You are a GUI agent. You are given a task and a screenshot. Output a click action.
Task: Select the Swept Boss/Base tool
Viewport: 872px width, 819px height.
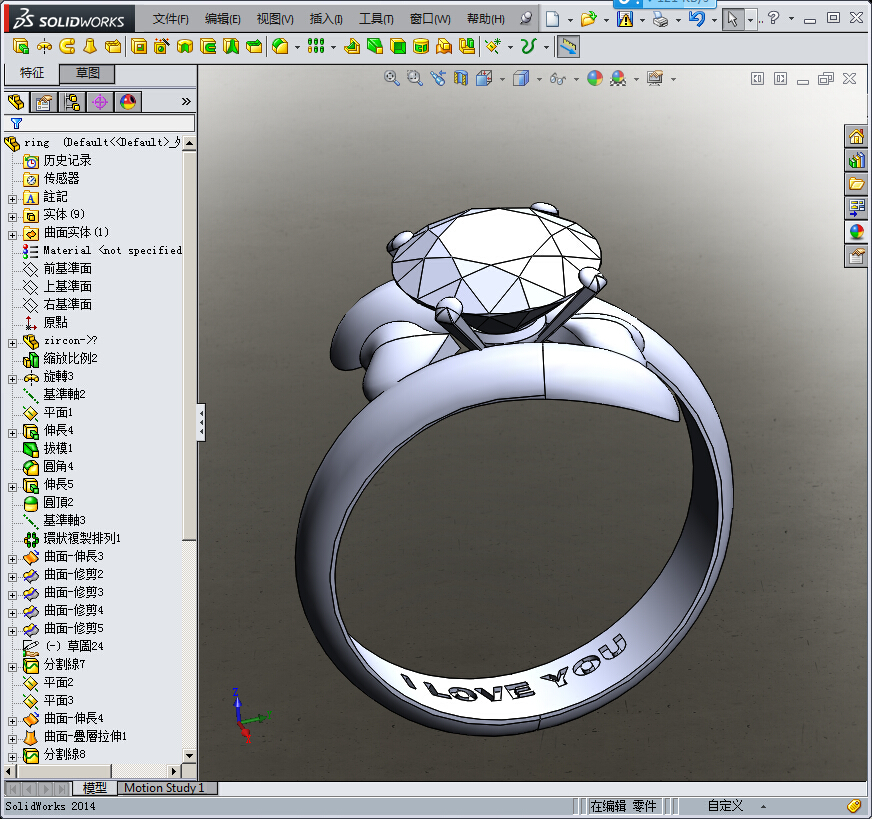coord(67,47)
